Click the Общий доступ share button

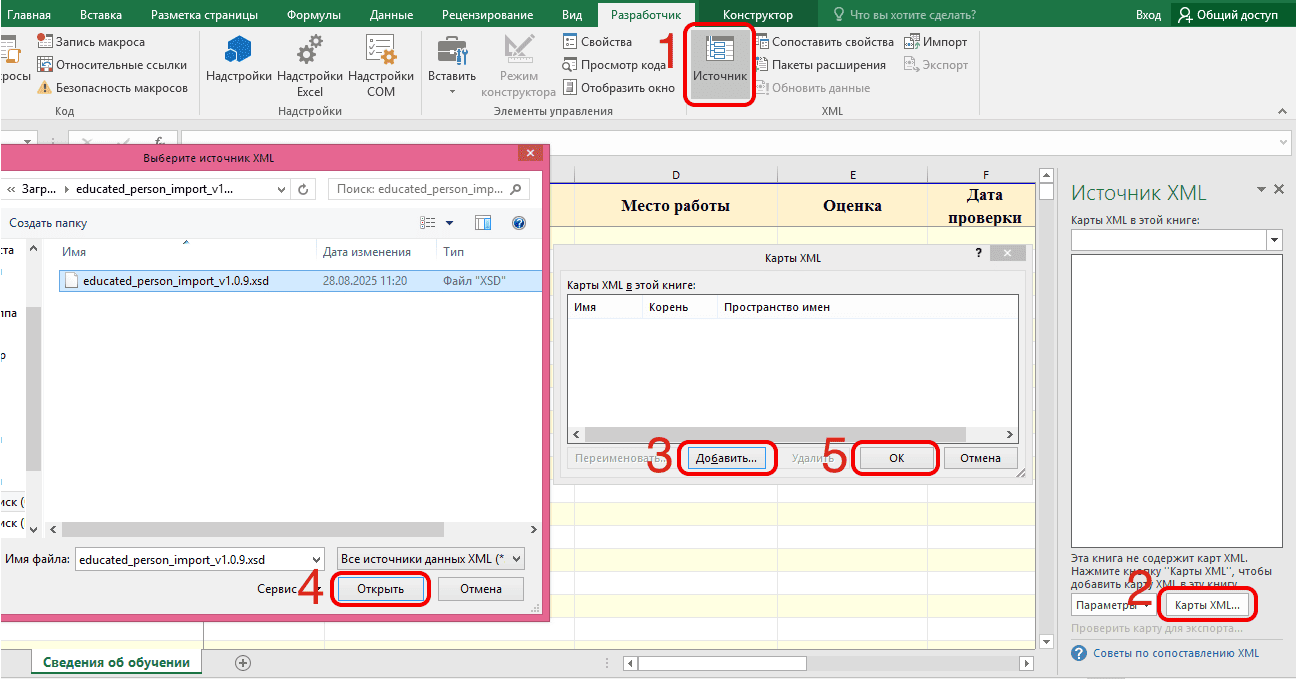coord(1232,15)
